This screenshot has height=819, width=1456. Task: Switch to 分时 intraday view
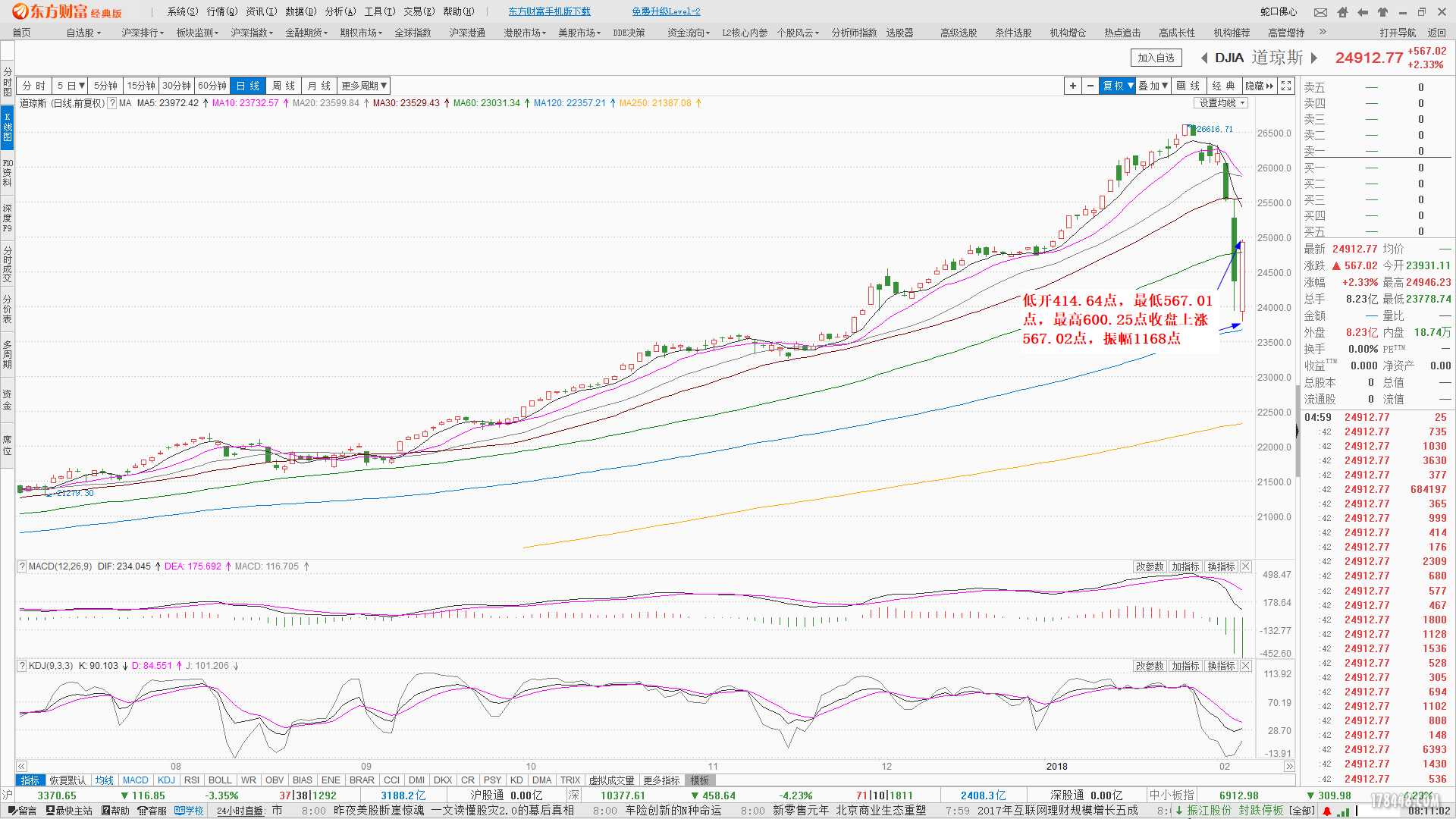(34, 86)
